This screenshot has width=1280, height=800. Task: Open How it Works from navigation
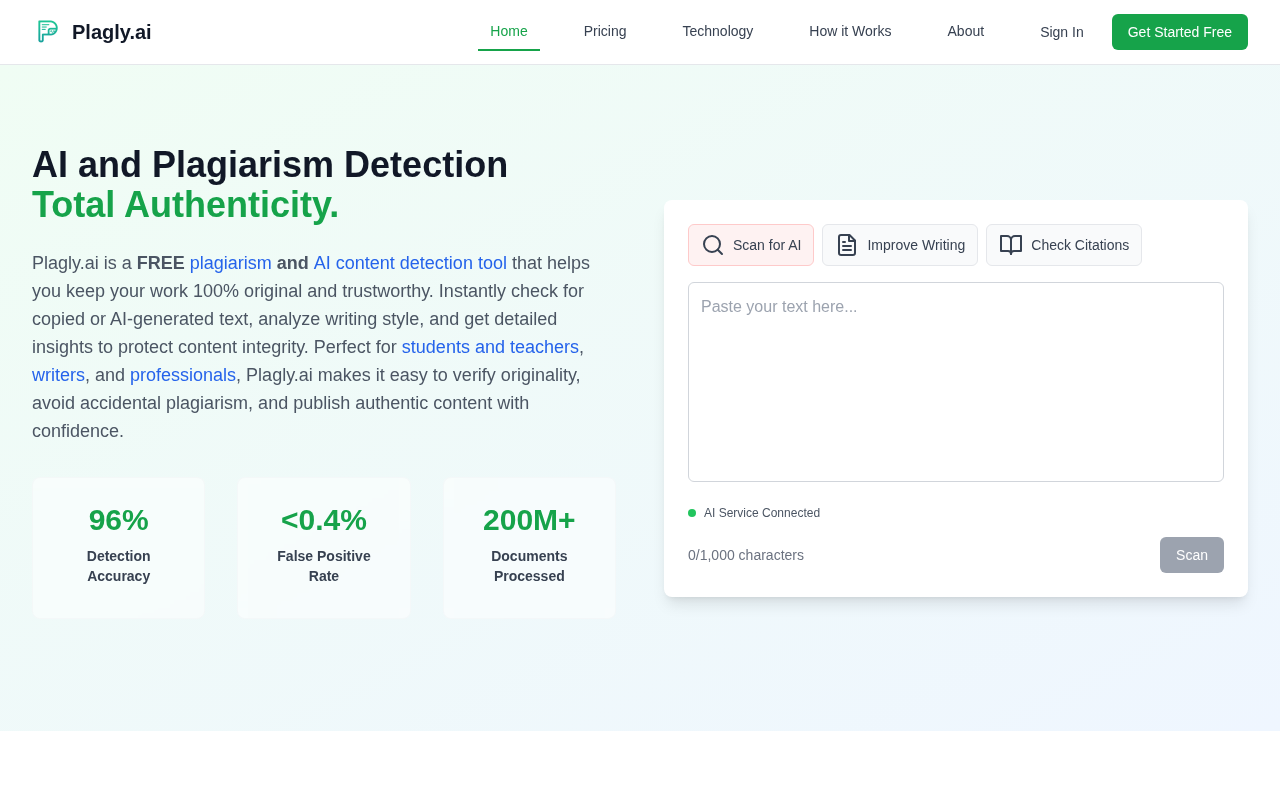[850, 31]
